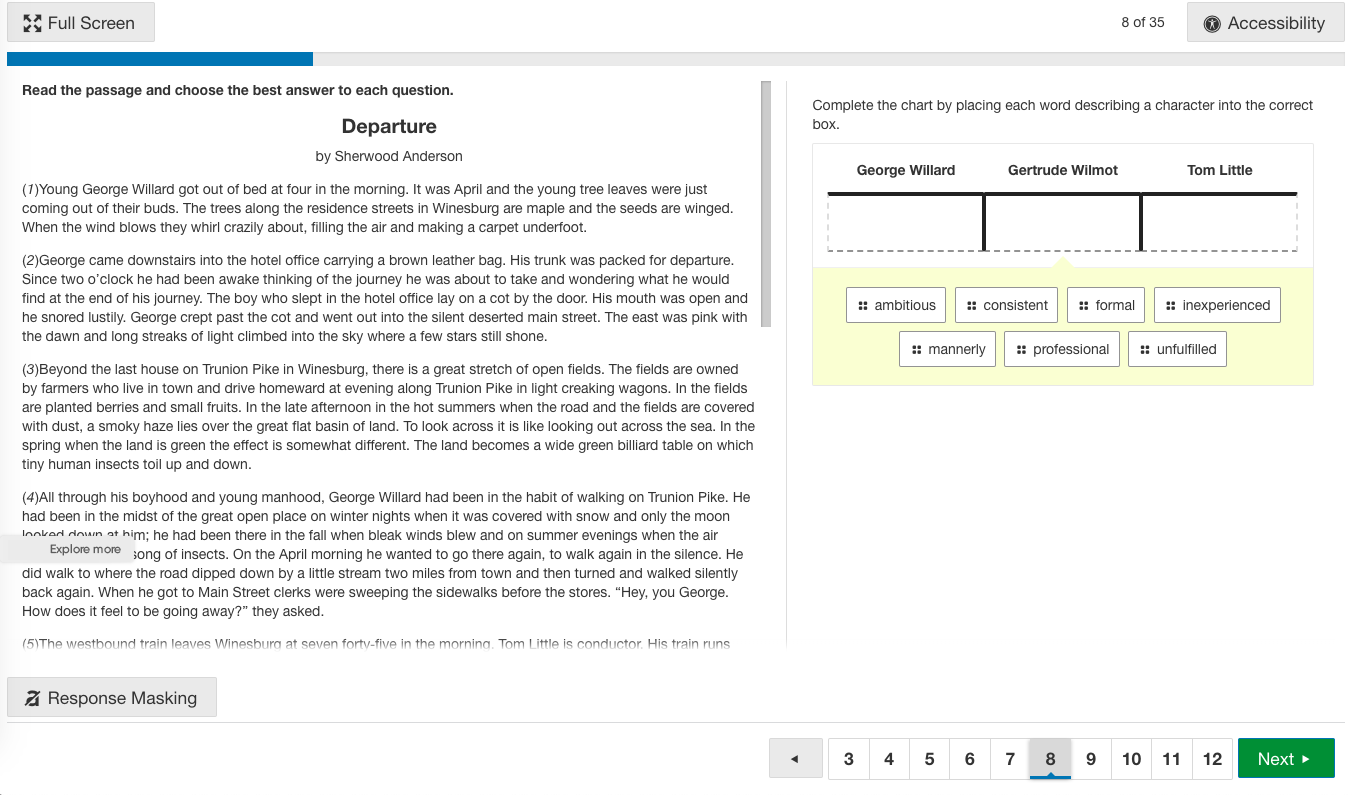
Task: Click the Accessibility person icon
Action: point(1212,24)
